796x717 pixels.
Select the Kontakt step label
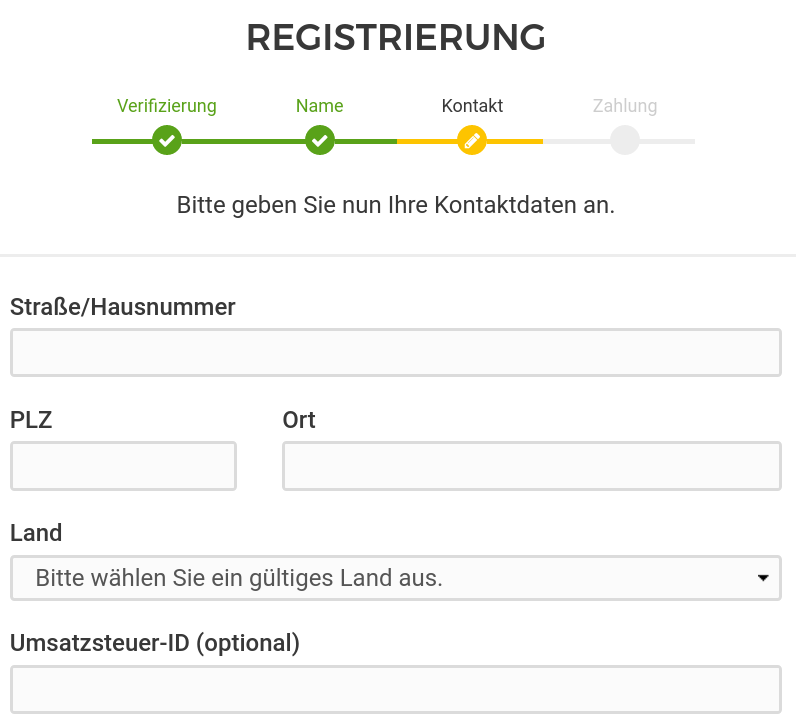472,106
